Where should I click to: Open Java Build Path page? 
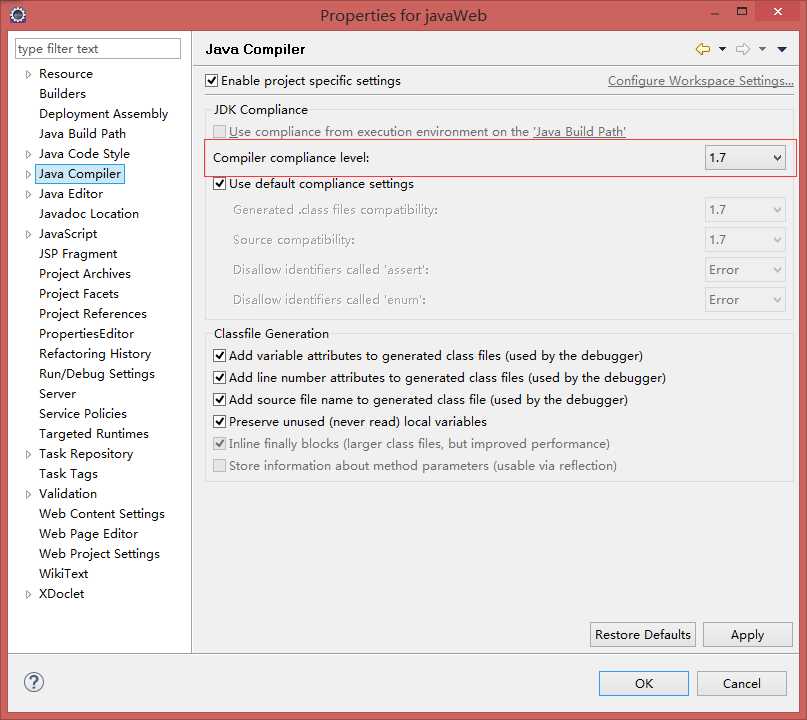(x=82, y=134)
